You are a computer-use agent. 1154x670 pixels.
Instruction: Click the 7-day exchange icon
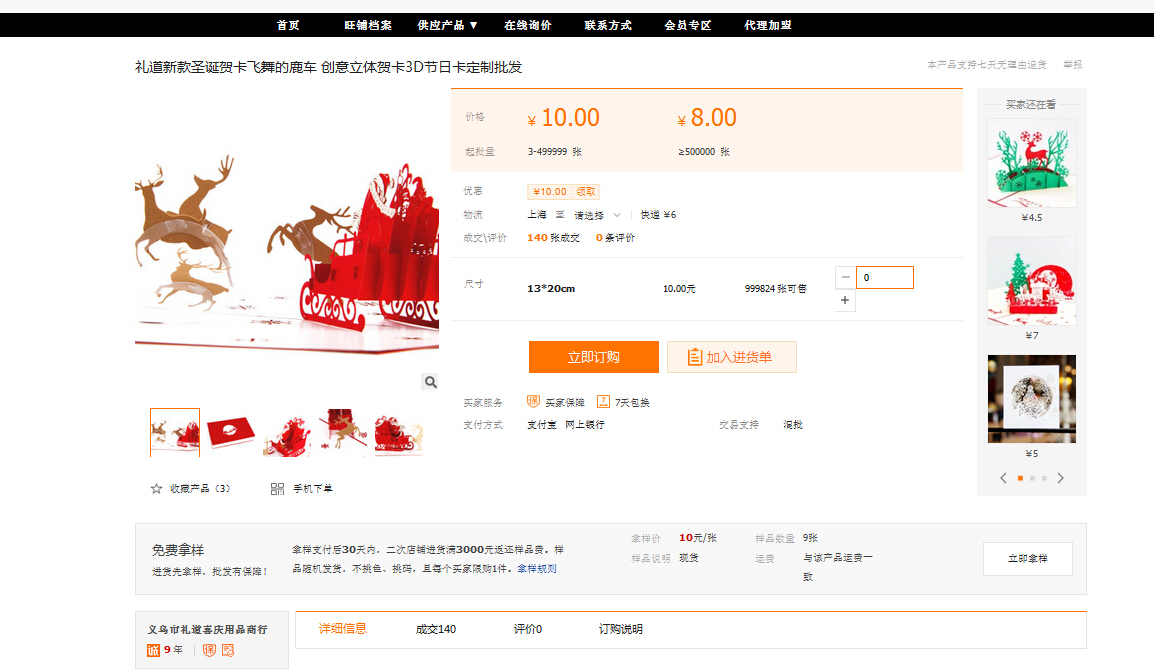(603, 402)
